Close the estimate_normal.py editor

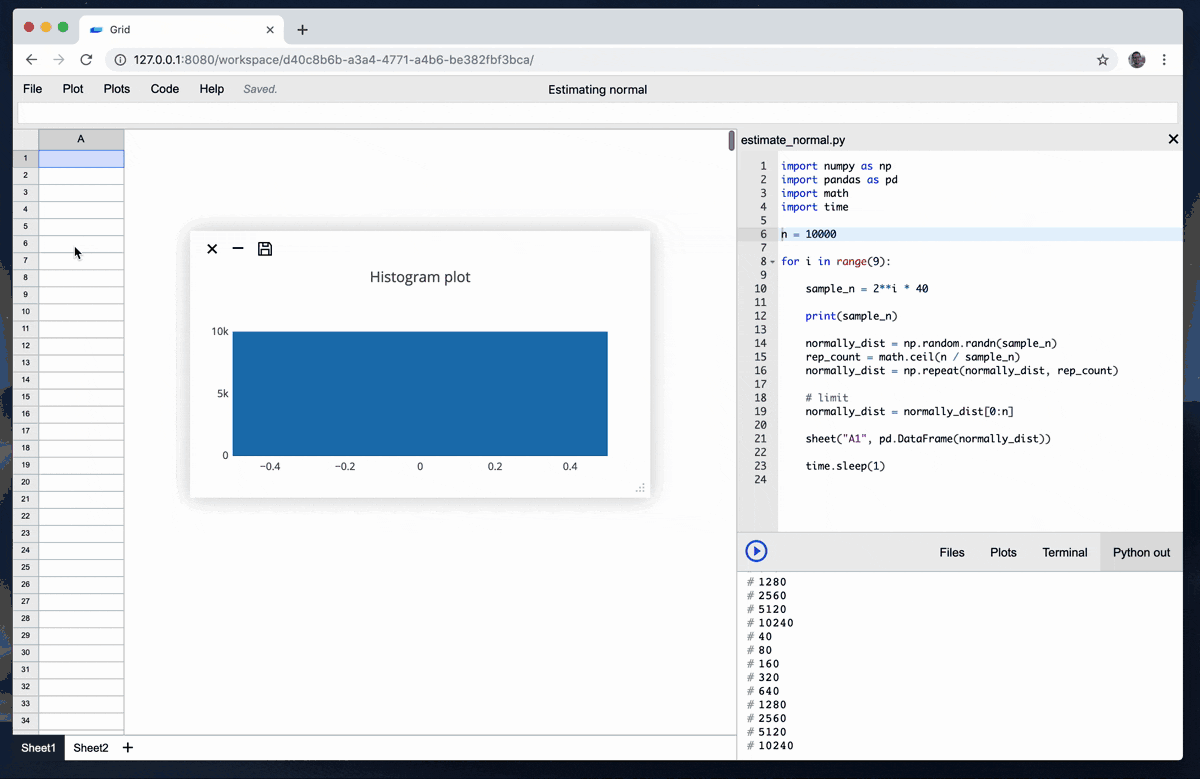point(1172,139)
